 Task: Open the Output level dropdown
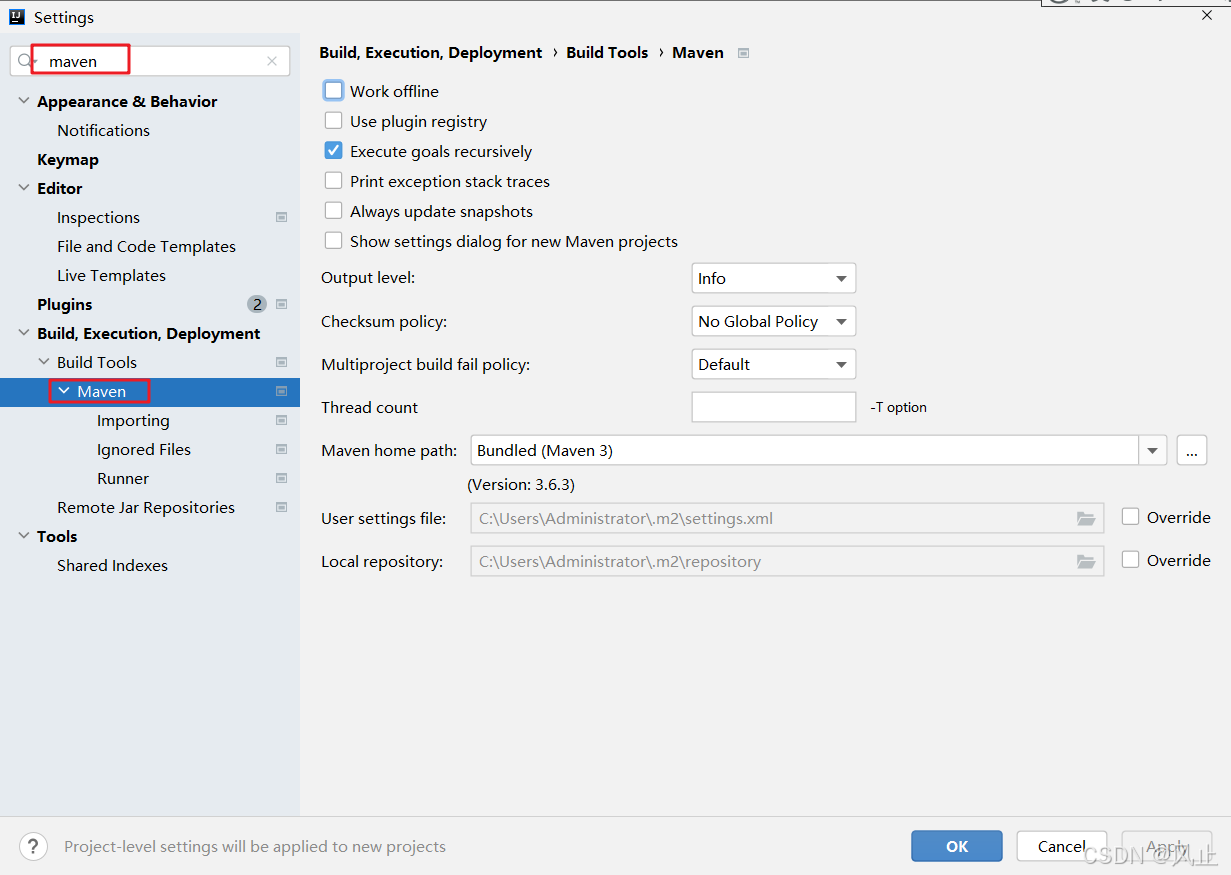click(773, 278)
